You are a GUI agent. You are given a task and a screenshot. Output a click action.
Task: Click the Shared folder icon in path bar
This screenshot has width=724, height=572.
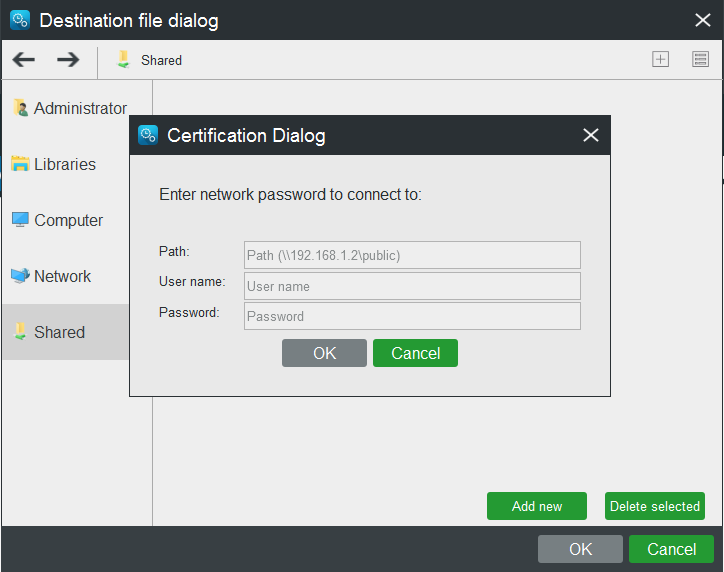click(x=123, y=60)
